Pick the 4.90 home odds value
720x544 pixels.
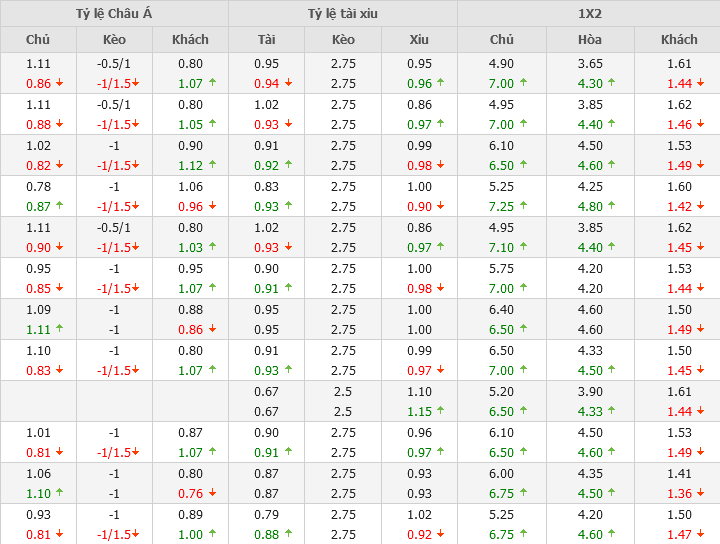pyautogui.click(x=501, y=62)
